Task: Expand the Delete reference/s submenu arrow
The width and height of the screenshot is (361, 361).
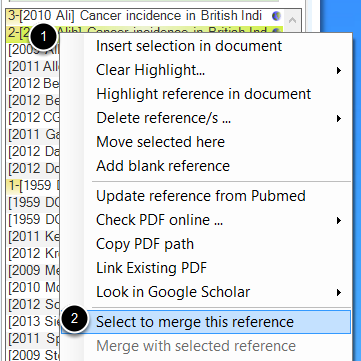Action: 339,118
